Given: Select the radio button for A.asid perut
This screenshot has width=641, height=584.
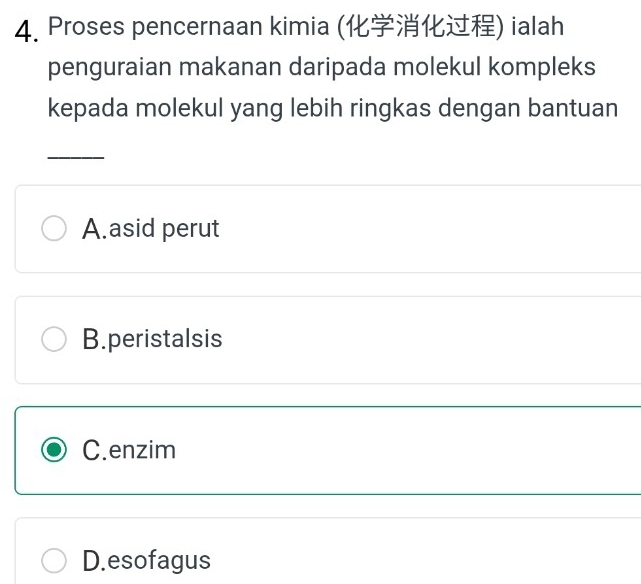Looking at the screenshot, I should [x=56, y=229].
